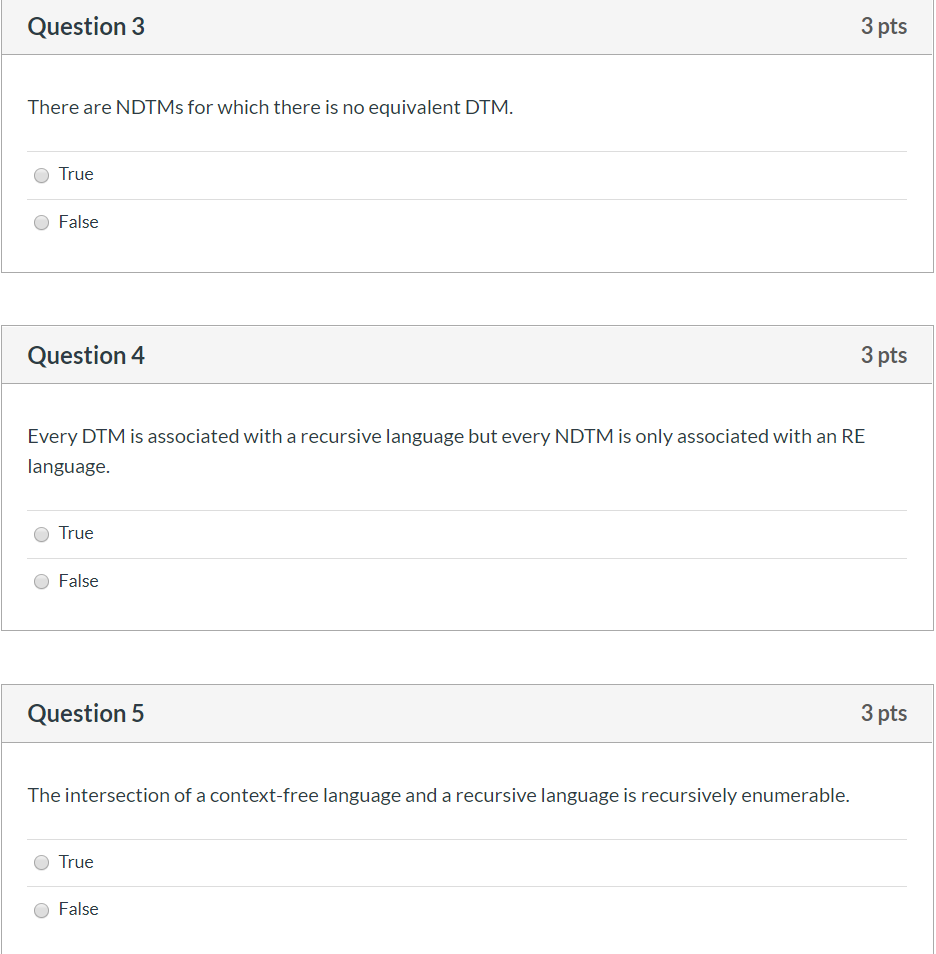Click the Question 4 header

pos(86,355)
